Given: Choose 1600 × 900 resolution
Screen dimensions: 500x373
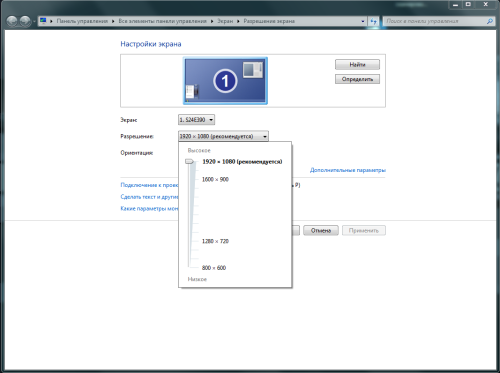Looking at the screenshot, I should 215,179.
